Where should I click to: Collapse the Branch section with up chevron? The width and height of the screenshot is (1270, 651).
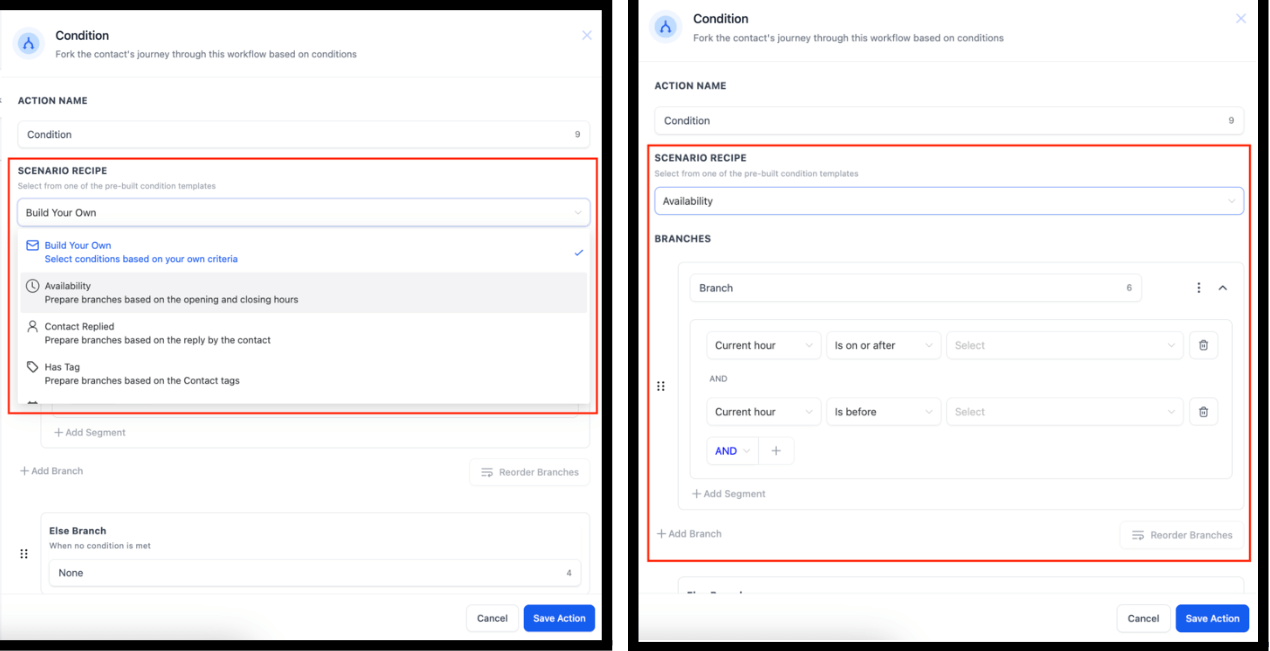[1222, 288]
